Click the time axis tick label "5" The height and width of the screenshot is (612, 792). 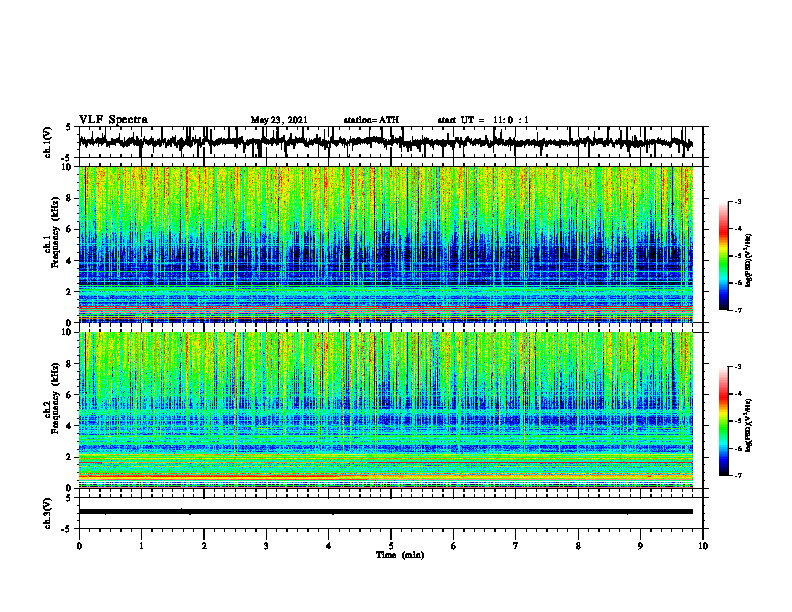pyautogui.click(x=391, y=546)
